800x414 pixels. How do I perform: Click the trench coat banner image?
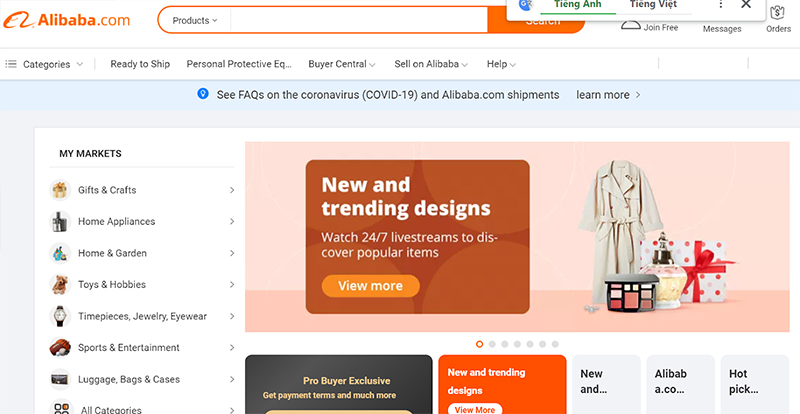tap(619, 232)
